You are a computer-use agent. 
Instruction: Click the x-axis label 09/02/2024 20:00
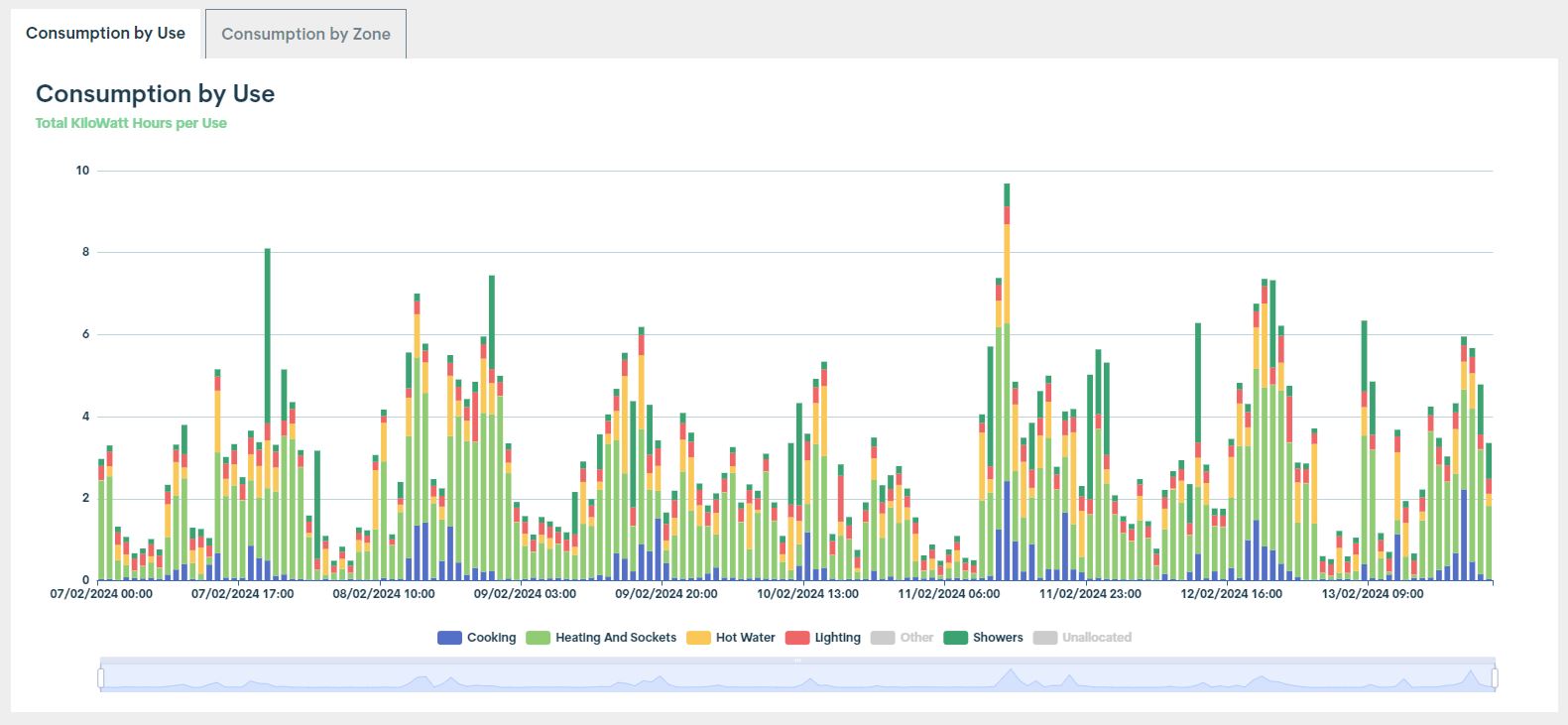coord(666,594)
